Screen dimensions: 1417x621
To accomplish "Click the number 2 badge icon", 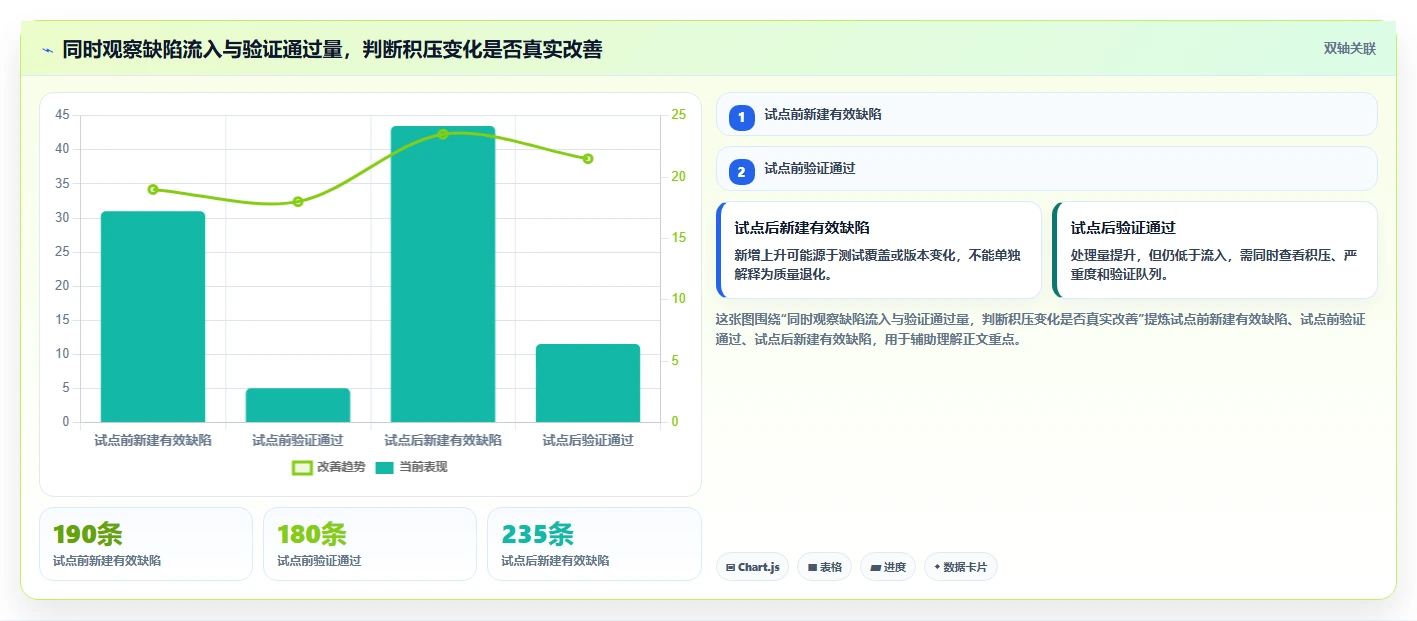I will click(741, 171).
